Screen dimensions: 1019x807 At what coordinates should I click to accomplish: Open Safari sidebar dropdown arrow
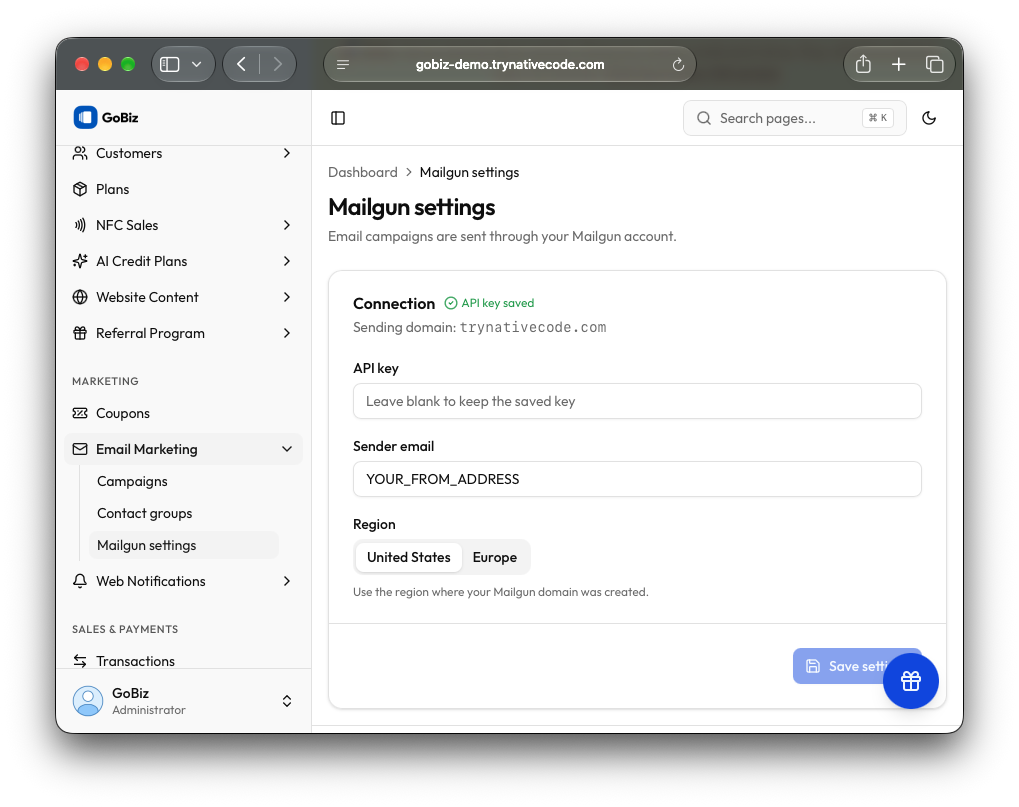[x=197, y=64]
